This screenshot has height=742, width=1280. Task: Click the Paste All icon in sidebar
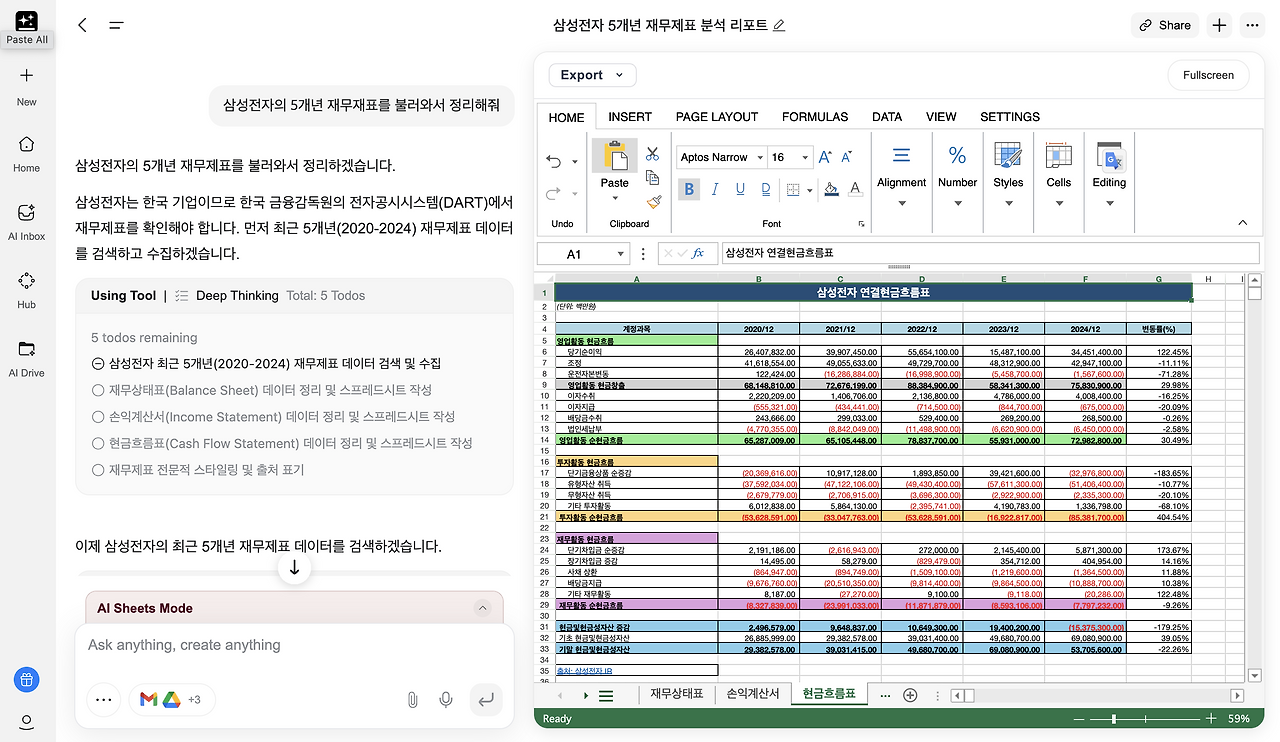coord(27,20)
